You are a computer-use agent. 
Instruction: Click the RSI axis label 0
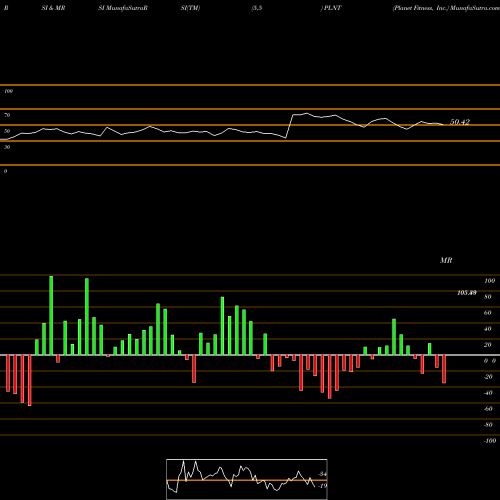tap(5, 171)
